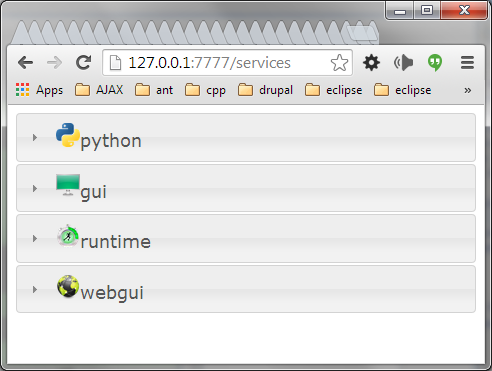Click the speaker extension icon

pos(403,63)
